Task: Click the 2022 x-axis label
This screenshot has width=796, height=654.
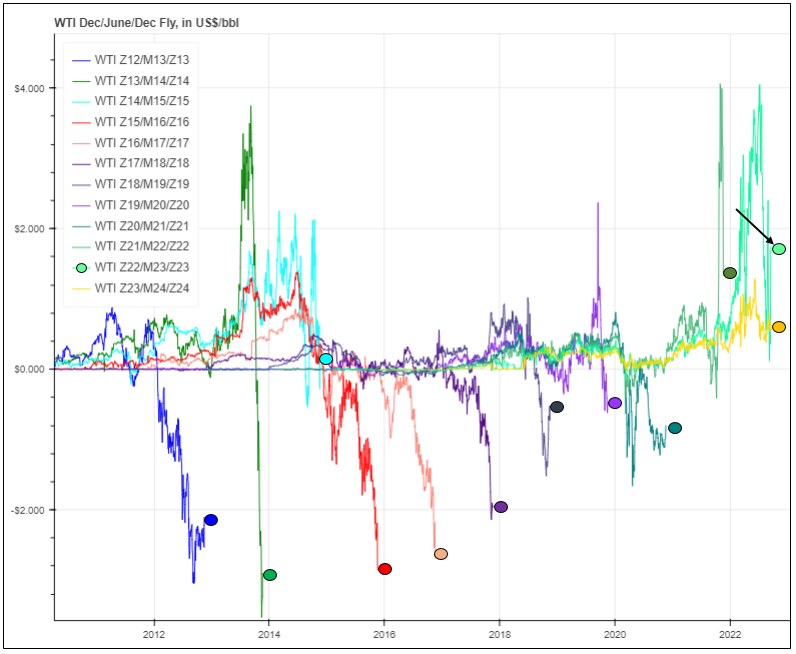Action: coord(730,634)
